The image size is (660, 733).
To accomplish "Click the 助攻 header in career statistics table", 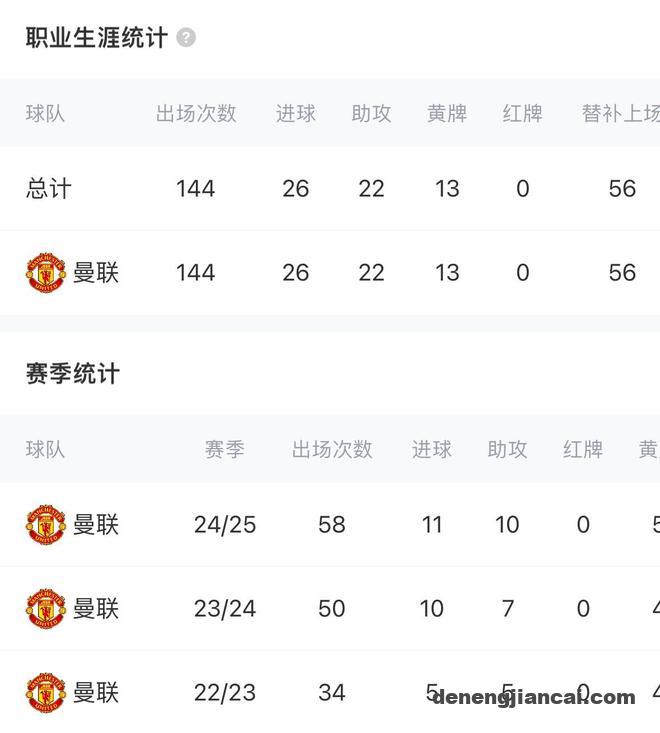I will pos(371,114).
